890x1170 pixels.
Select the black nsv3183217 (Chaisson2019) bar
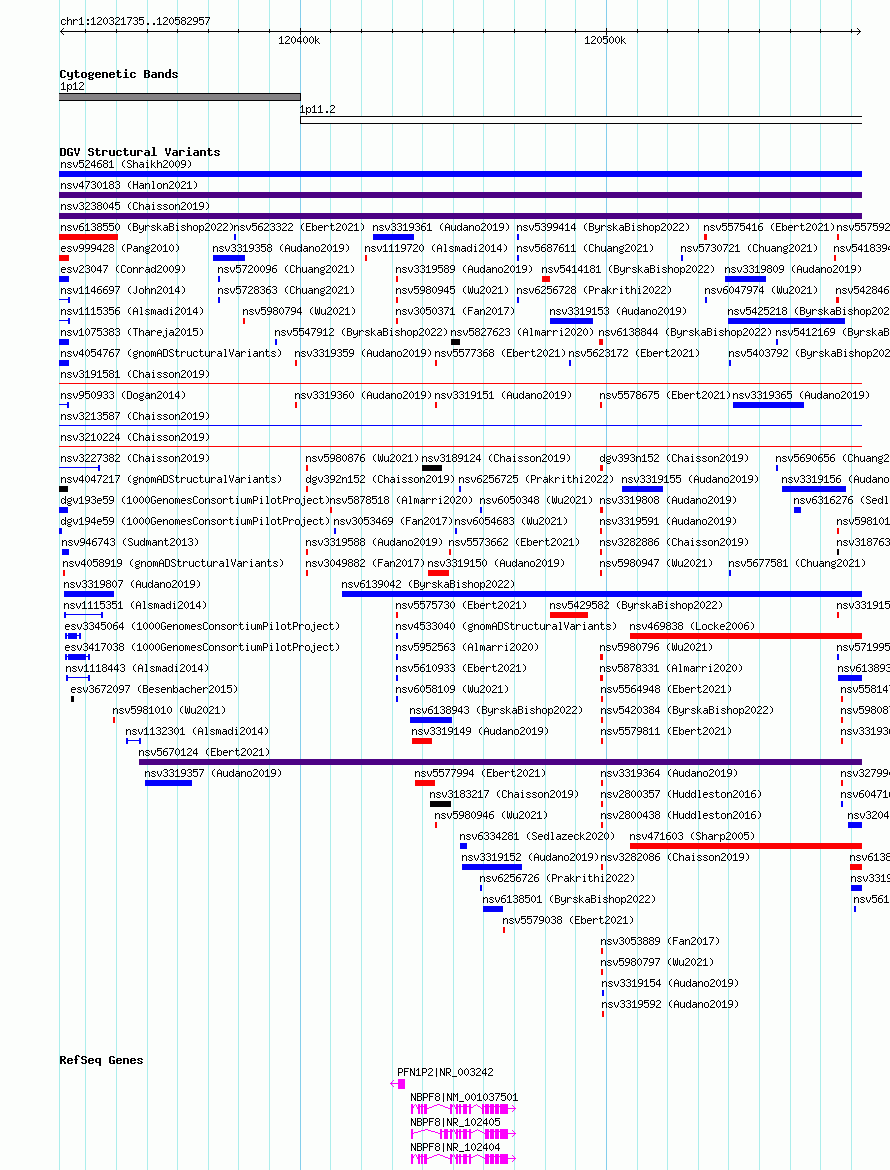[440, 804]
